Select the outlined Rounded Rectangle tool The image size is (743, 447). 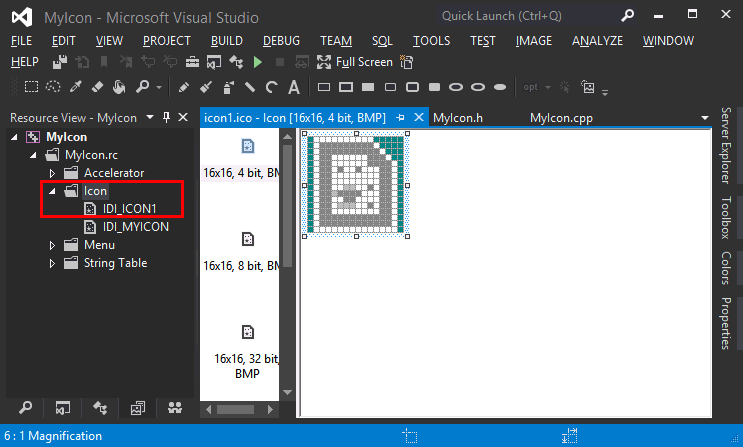[390, 87]
